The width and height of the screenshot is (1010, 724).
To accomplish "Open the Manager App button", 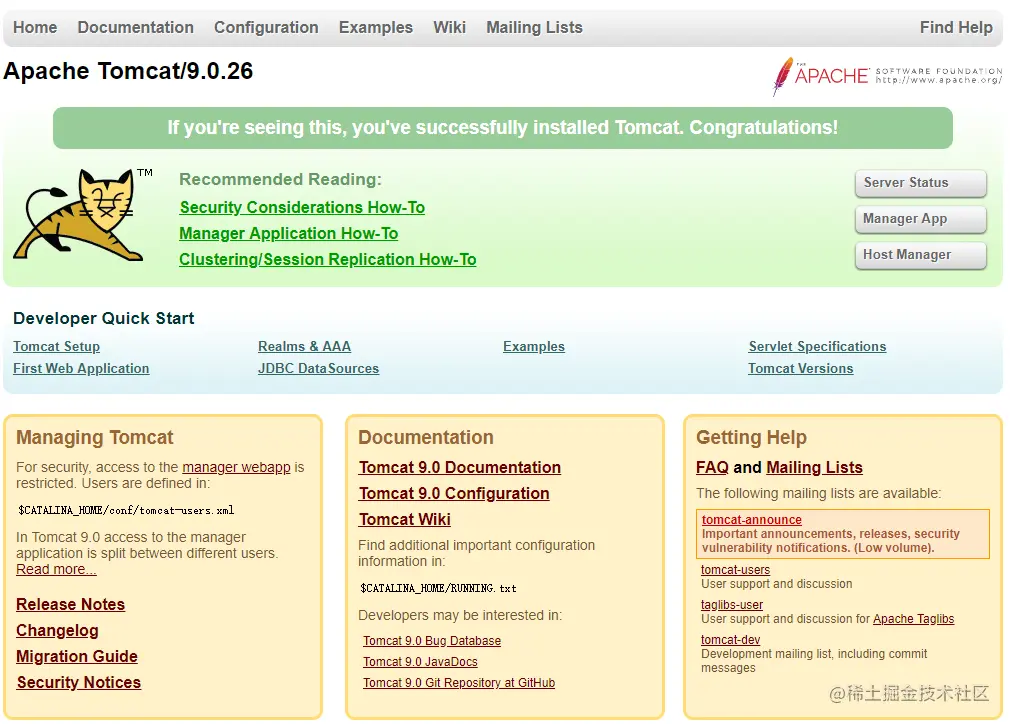I will [920, 219].
